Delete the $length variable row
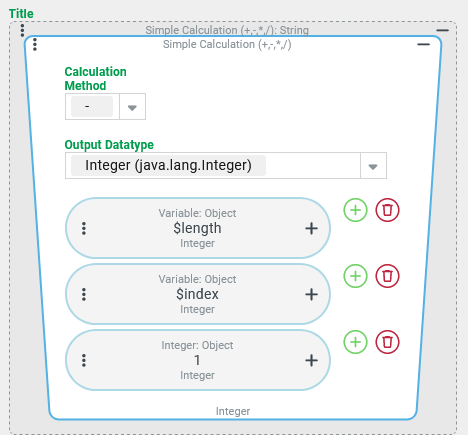The height and width of the screenshot is (435, 468). click(387, 210)
